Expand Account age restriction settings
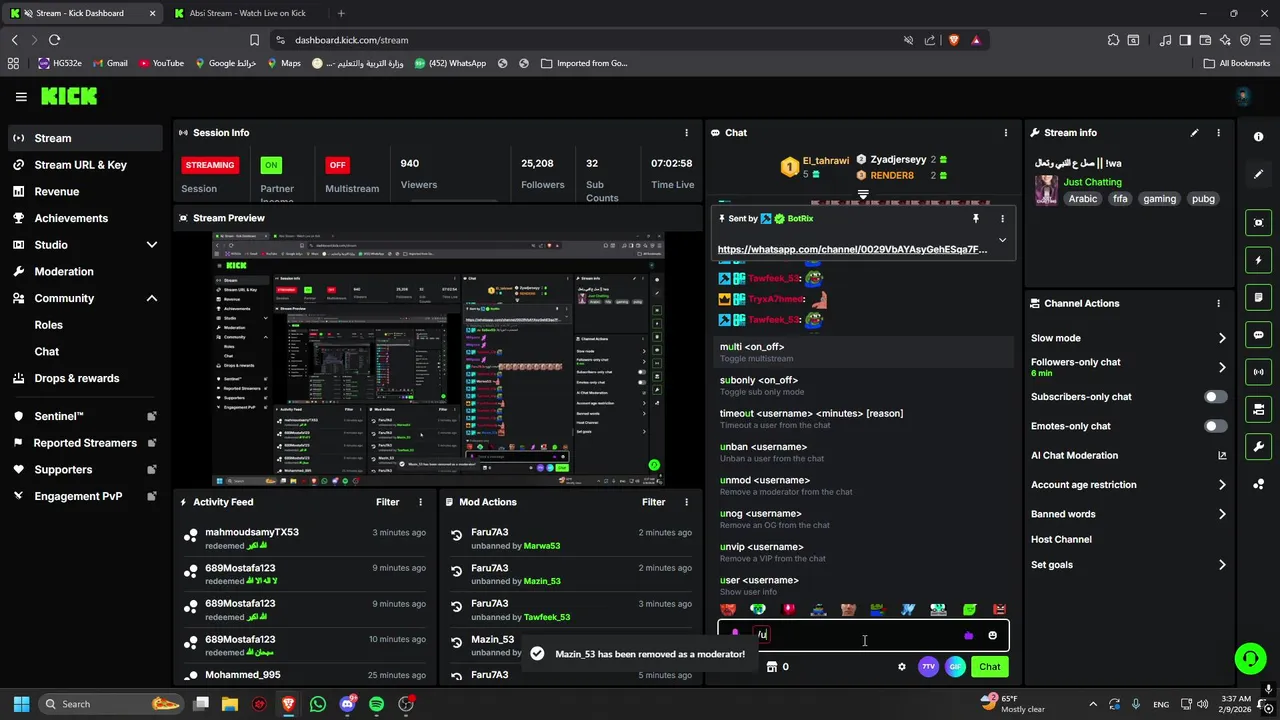This screenshot has width=1280, height=720. pos(1222,485)
